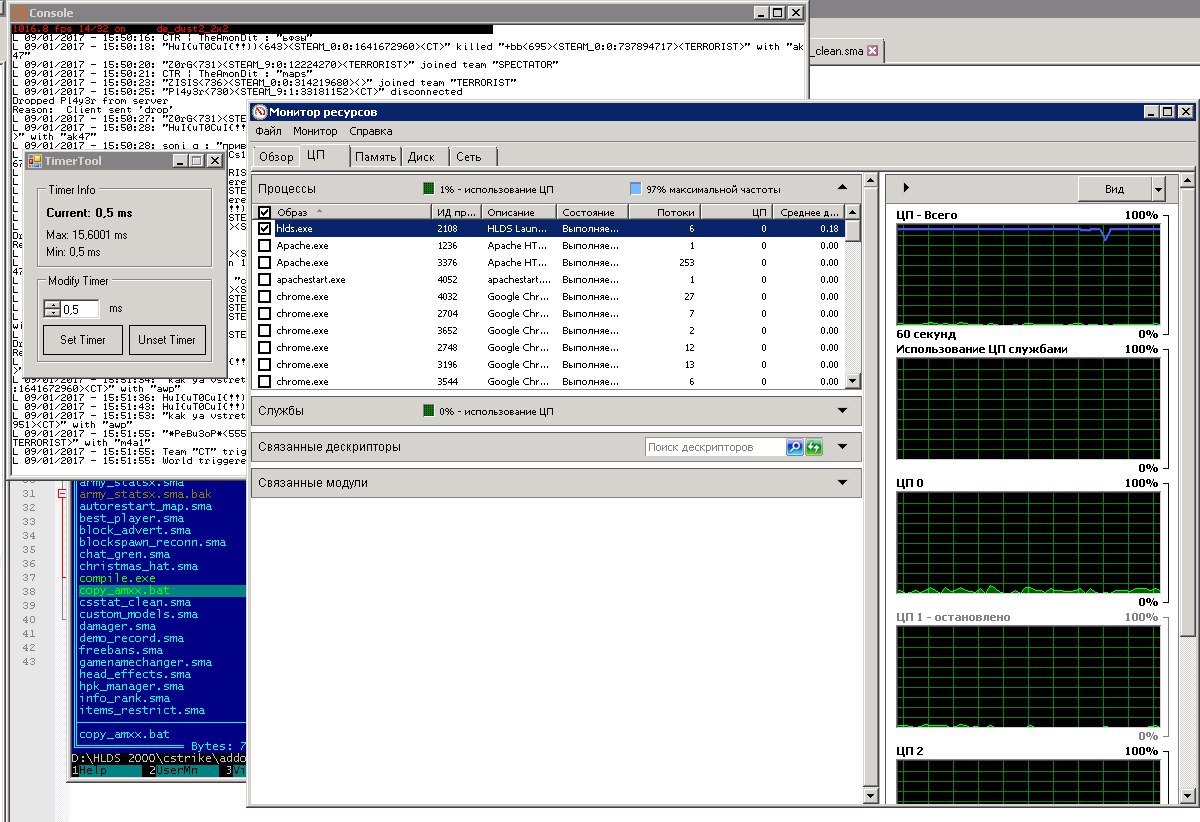Screen dimensions: 1200x822
Task: Click the Resource Monitor title bar icon
Action: click(260, 112)
